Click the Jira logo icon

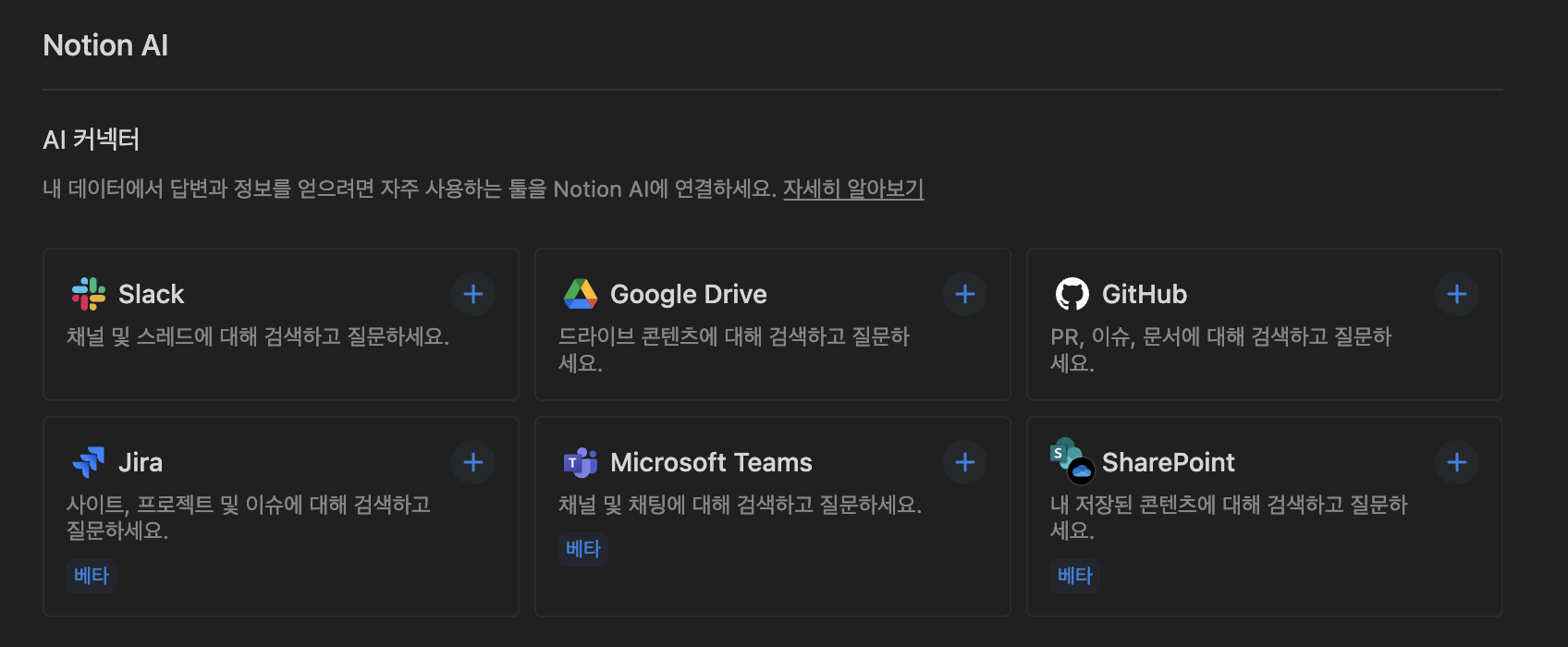coord(89,462)
